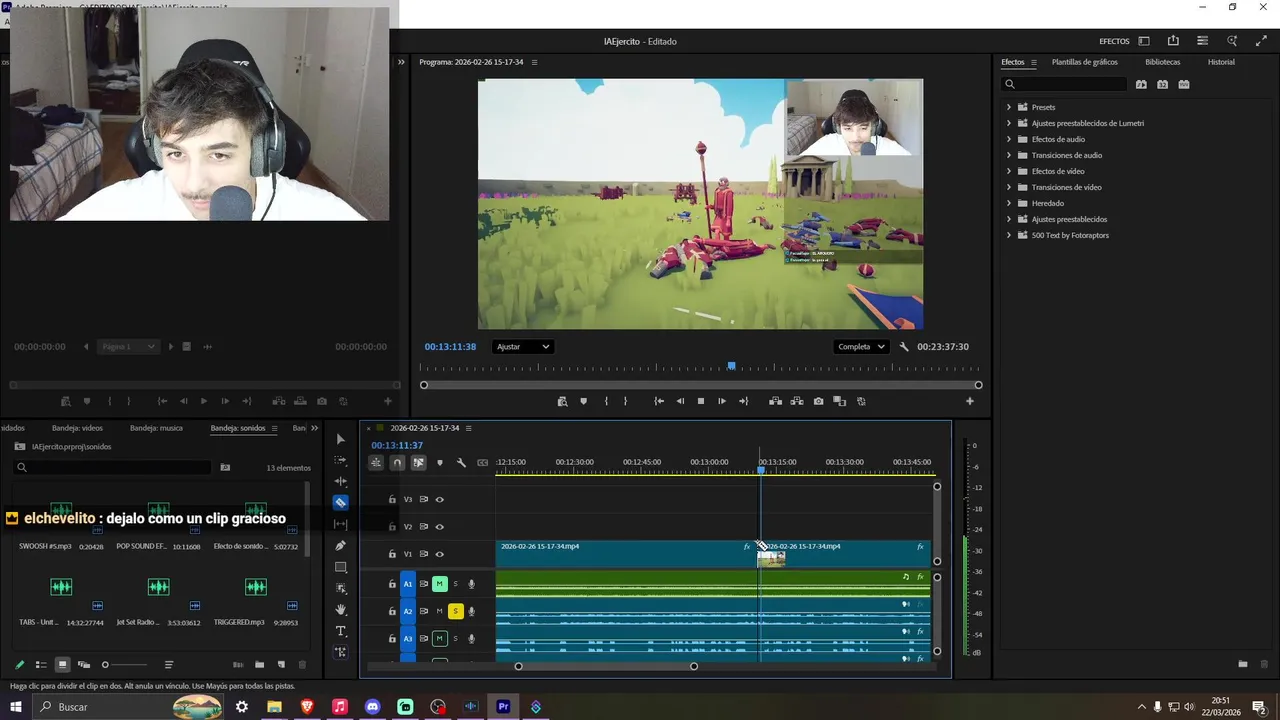Expand the Efectos de vídeo folder
Screen dimensions: 1280x720
[1009, 171]
